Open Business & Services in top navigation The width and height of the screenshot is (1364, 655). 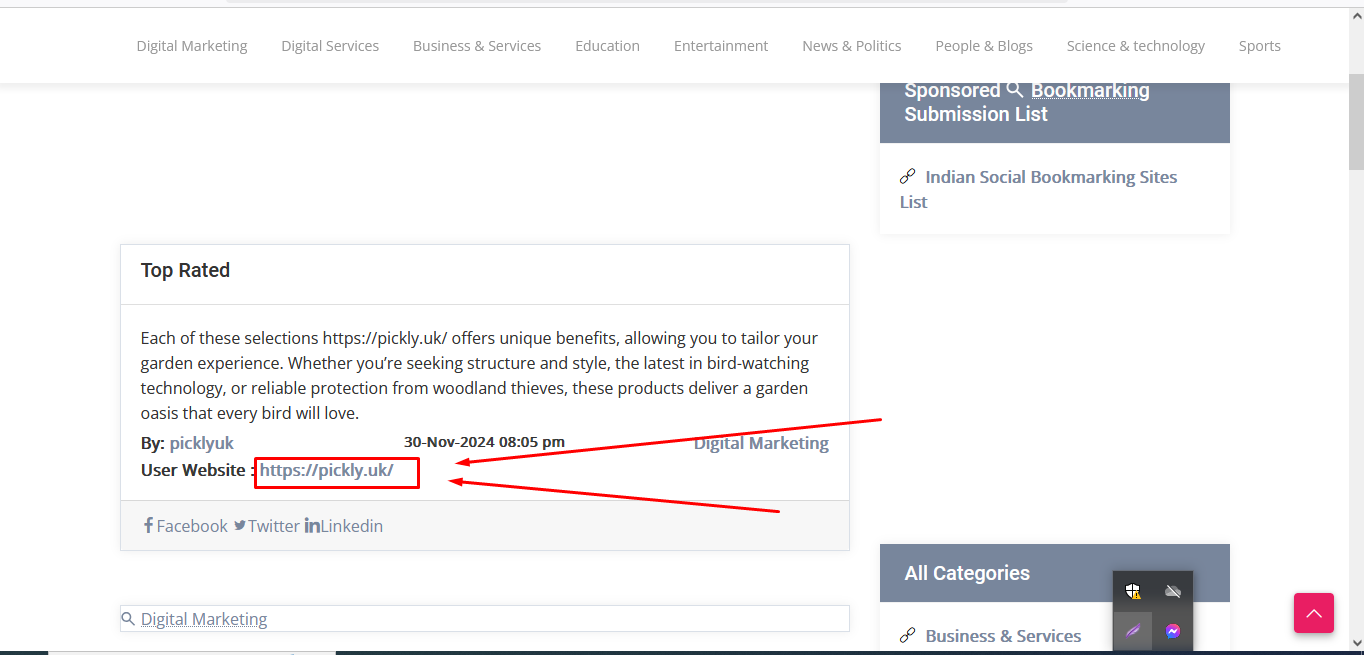[477, 46]
